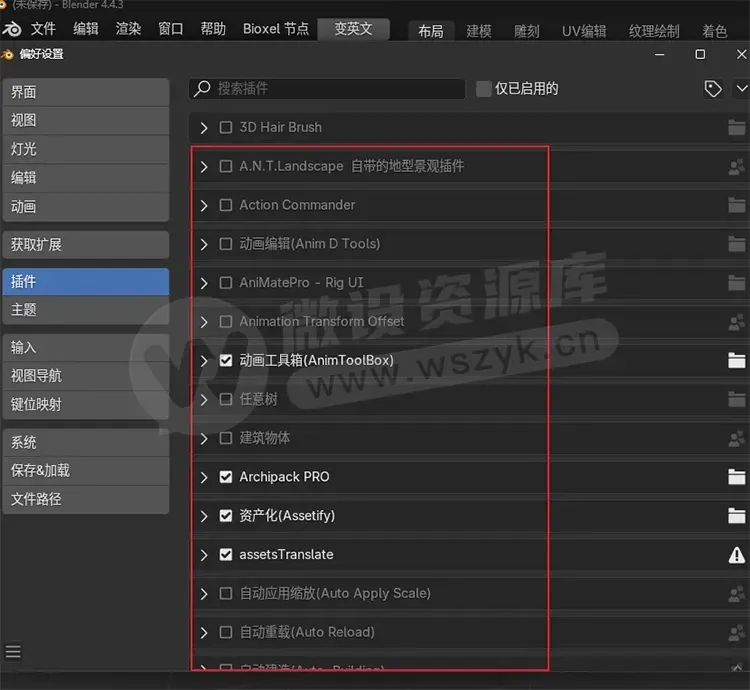Open the add-ons options dropdown arrow
This screenshot has height=690, width=750.
tap(741, 89)
